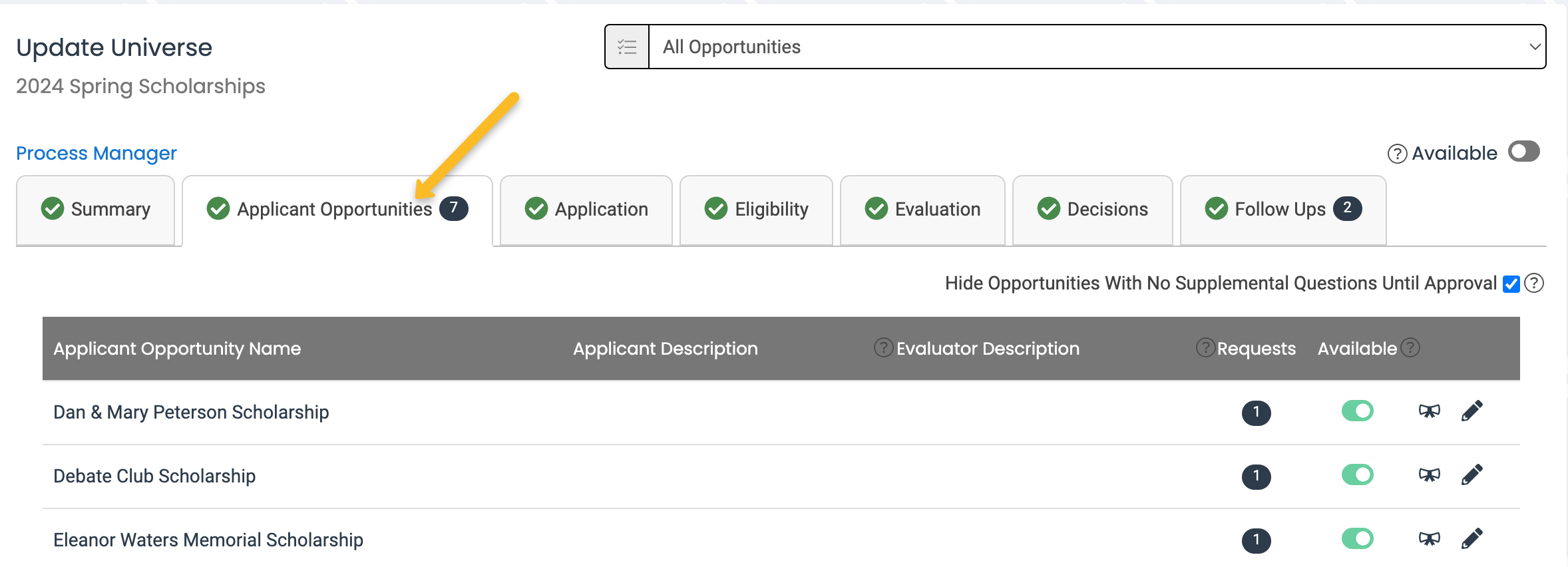The image size is (1568, 567).
Task: Open the All Opportunities dropdown
Action: coord(1098,47)
